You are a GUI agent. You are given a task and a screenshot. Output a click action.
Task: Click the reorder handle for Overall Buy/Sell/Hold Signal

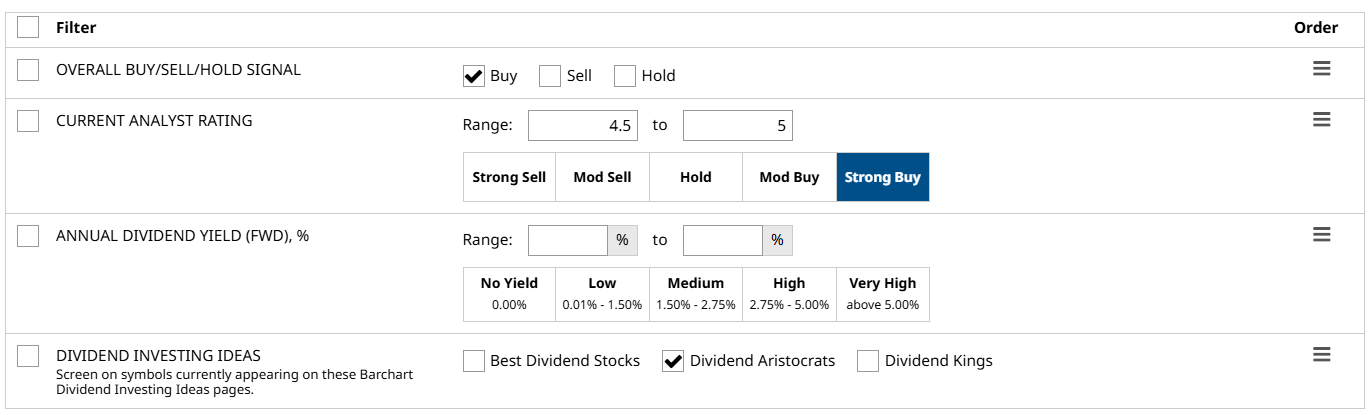point(1321,69)
